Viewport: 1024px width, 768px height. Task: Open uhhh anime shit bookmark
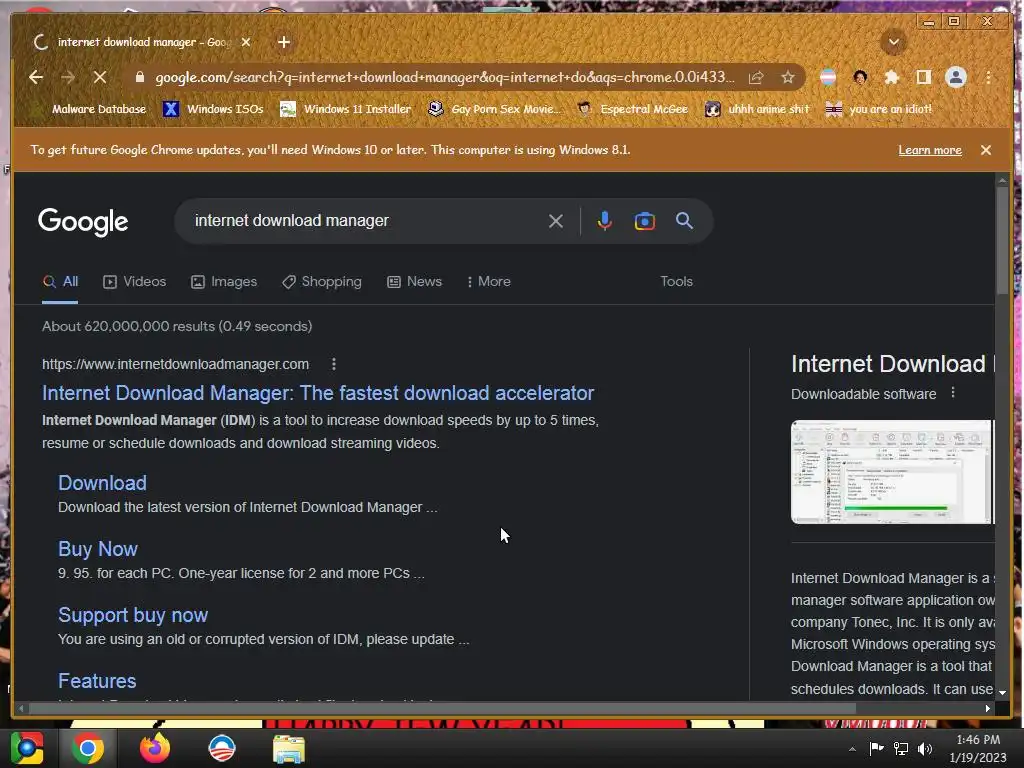point(758,109)
